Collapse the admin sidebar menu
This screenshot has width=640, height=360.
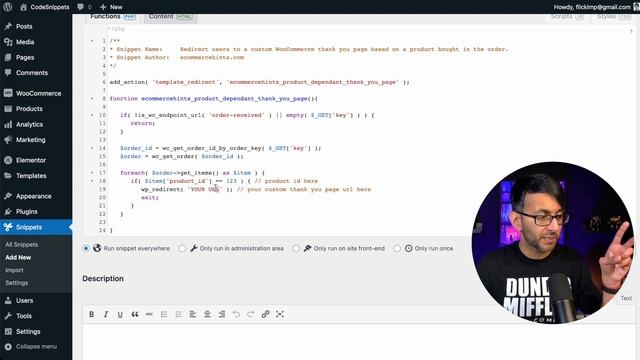(x=31, y=347)
